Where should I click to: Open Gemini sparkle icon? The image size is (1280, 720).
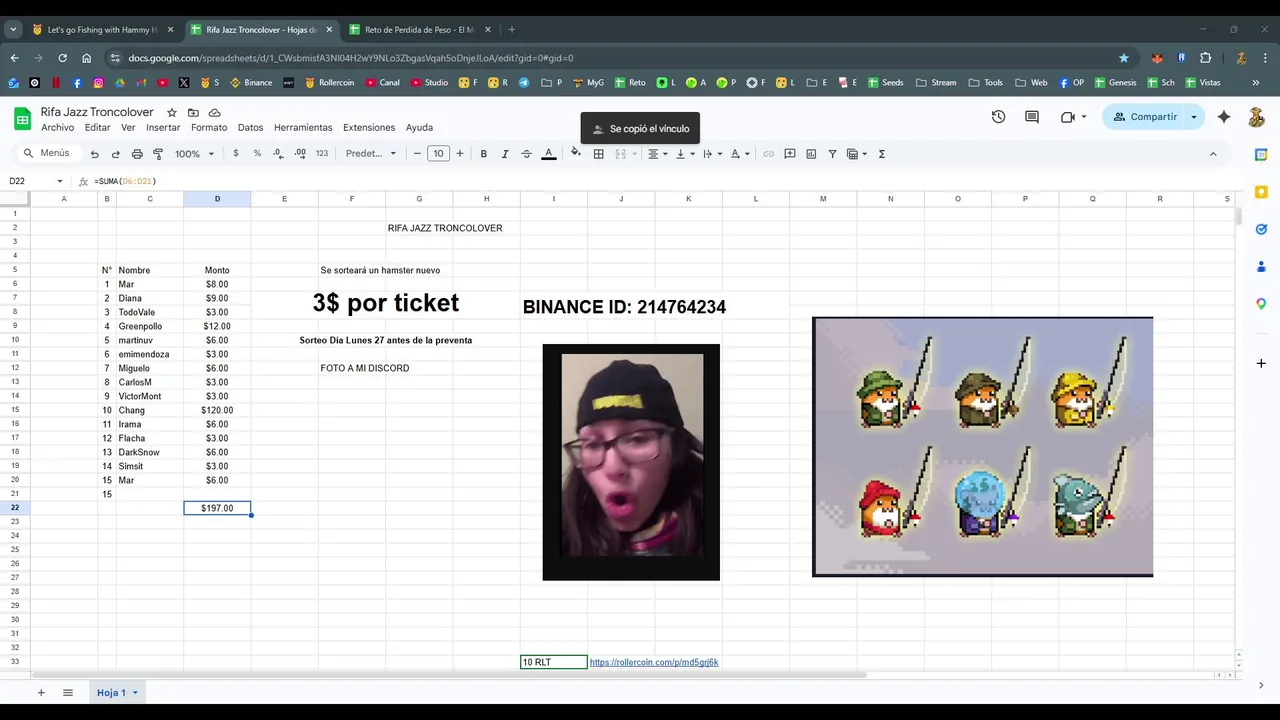[1224, 117]
